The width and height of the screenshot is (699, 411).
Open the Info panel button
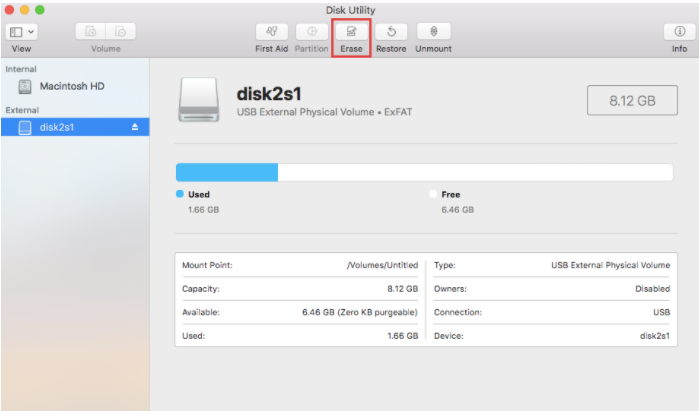(x=679, y=32)
